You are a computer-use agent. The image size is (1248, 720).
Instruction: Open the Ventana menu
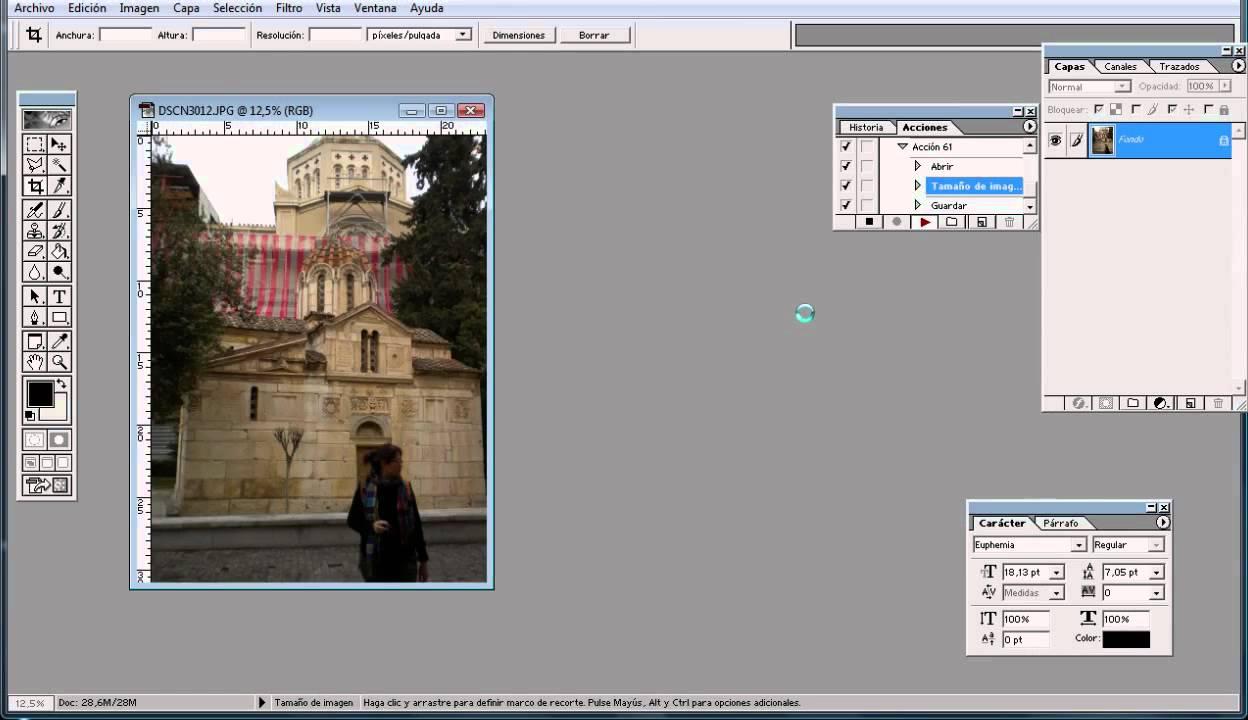point(375,8)
